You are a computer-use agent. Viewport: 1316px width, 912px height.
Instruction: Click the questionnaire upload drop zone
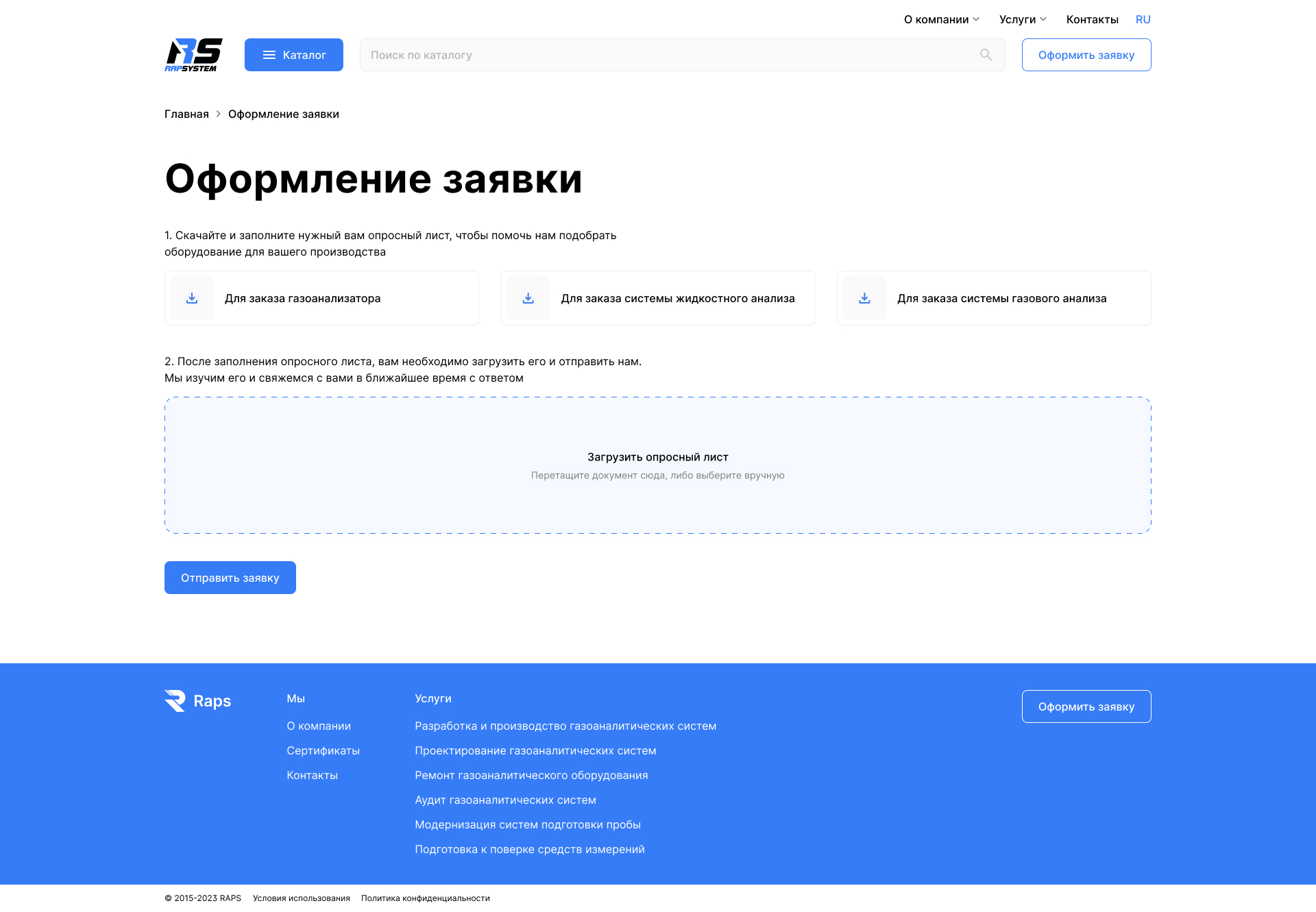coord(657,465)
